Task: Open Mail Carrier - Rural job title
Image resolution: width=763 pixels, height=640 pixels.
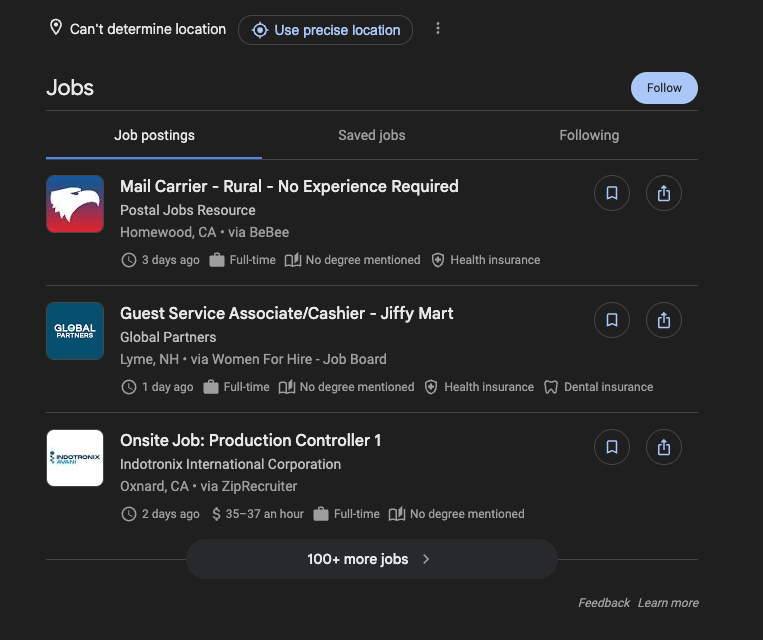Action: click(289, 186)
